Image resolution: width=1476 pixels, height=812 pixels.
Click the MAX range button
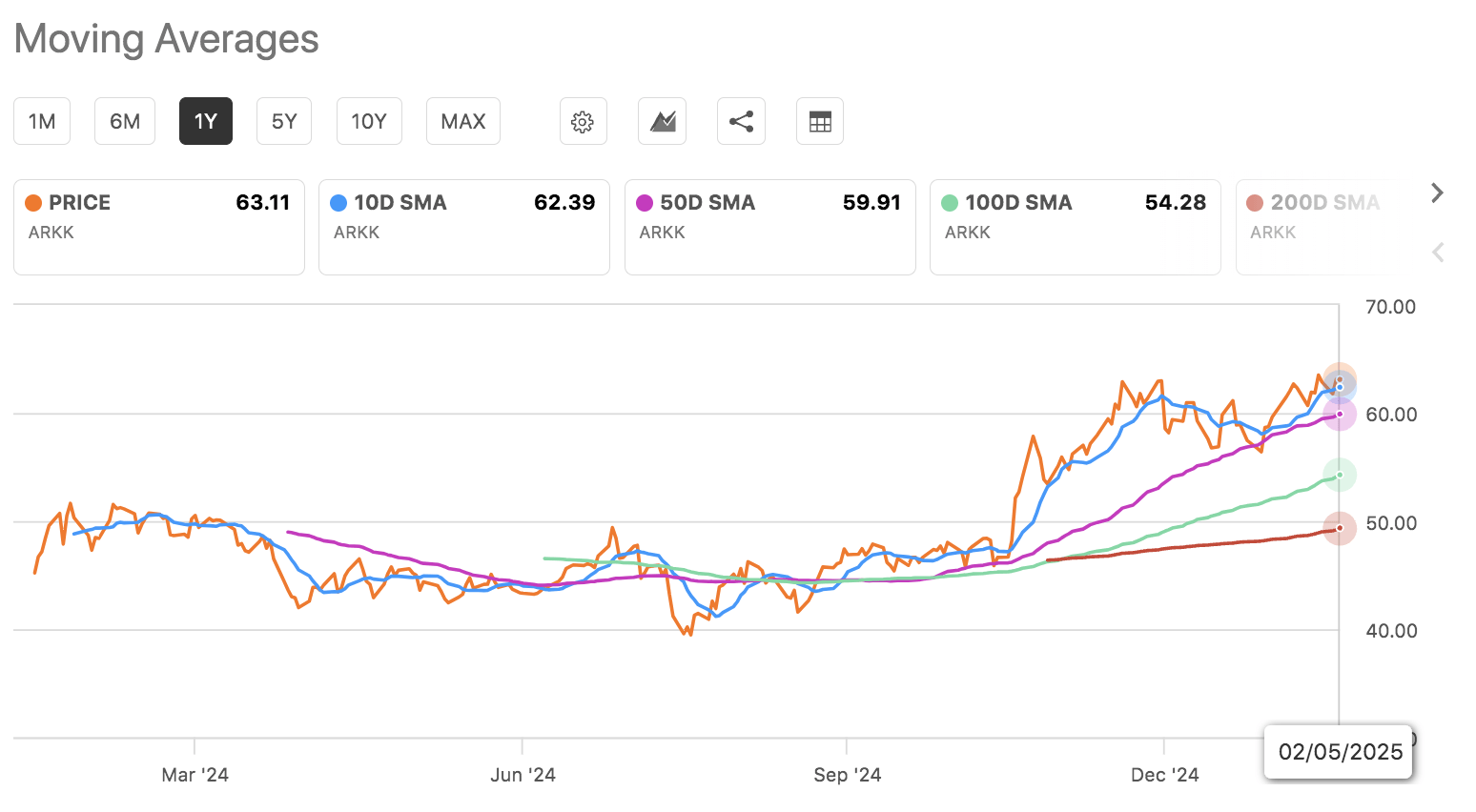click(x=462, y=121)
